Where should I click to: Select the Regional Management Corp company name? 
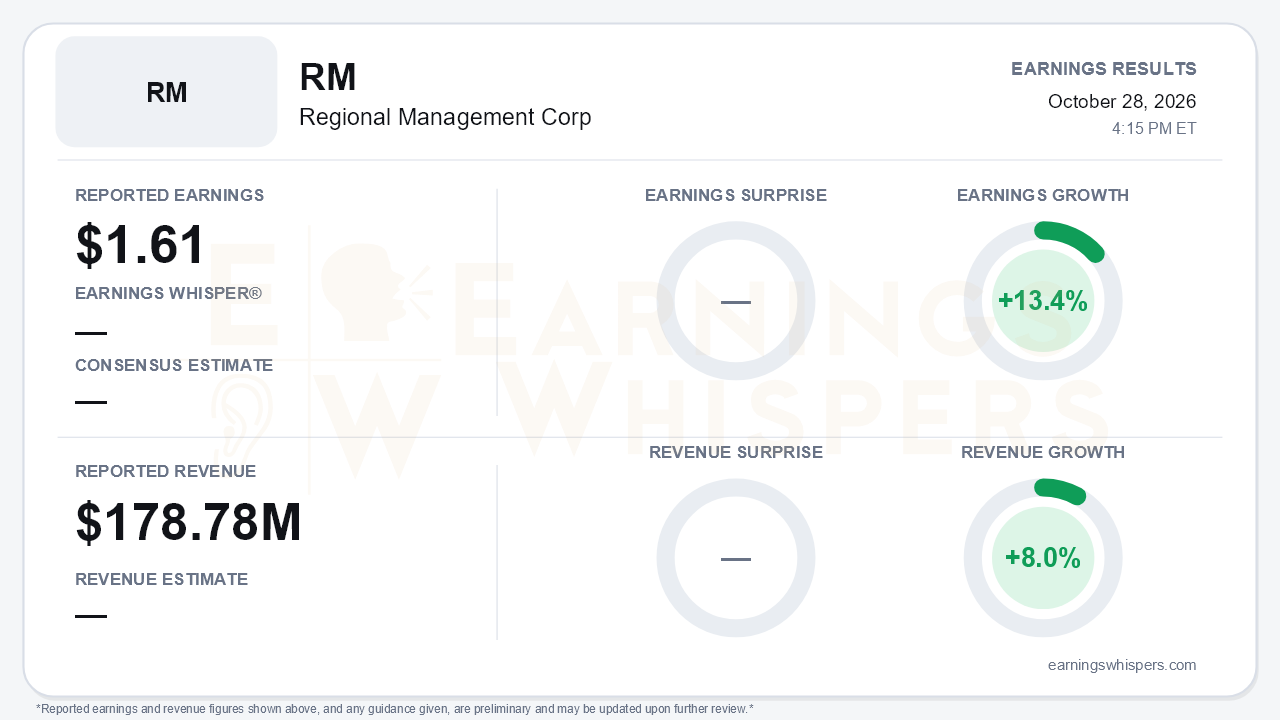click(445, 117)
